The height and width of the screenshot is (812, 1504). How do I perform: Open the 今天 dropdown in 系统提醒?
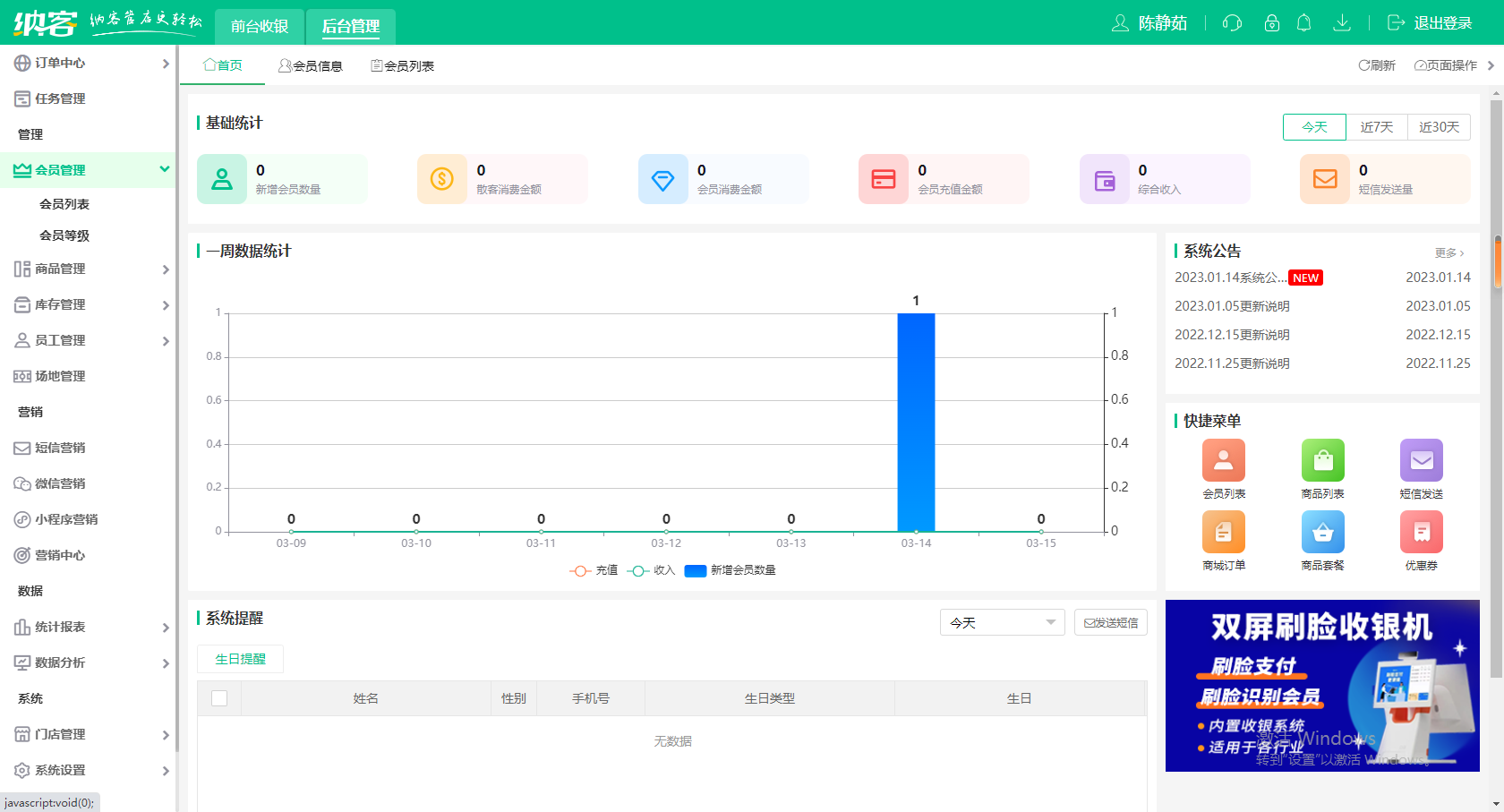[1002, 622]
